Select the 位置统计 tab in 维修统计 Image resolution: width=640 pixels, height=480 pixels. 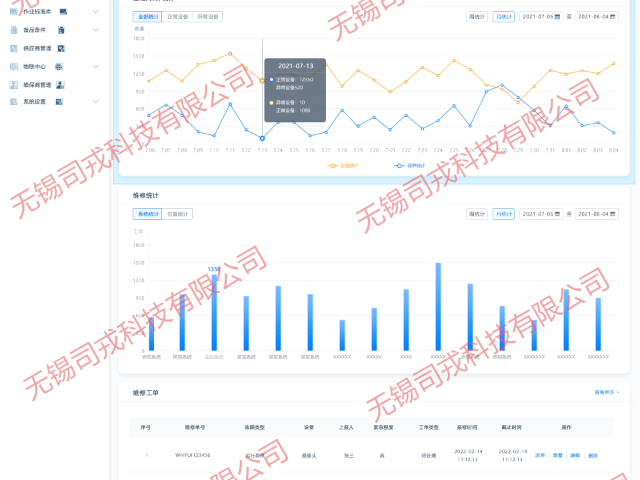(177, 213)
